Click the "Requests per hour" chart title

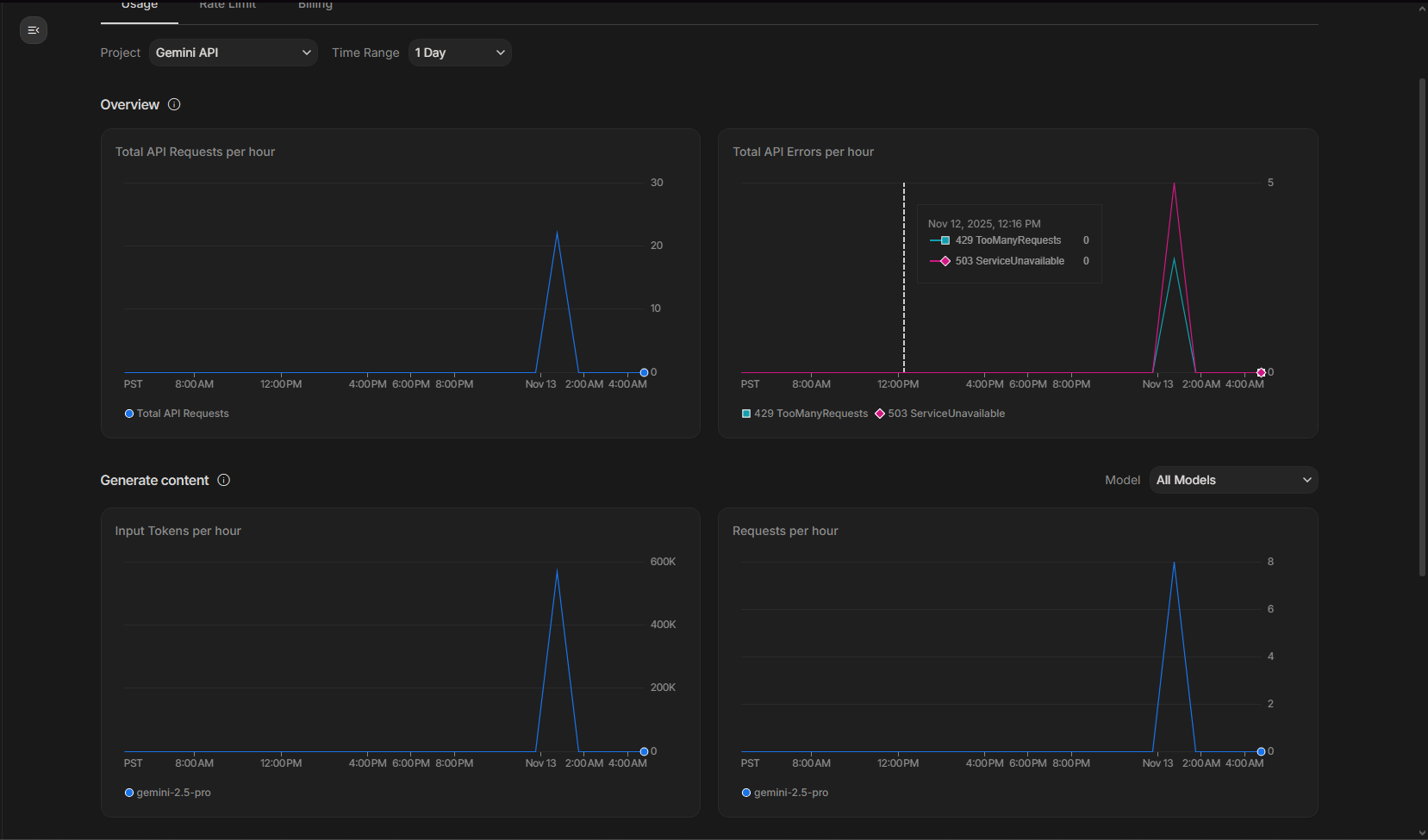[785, 531]
